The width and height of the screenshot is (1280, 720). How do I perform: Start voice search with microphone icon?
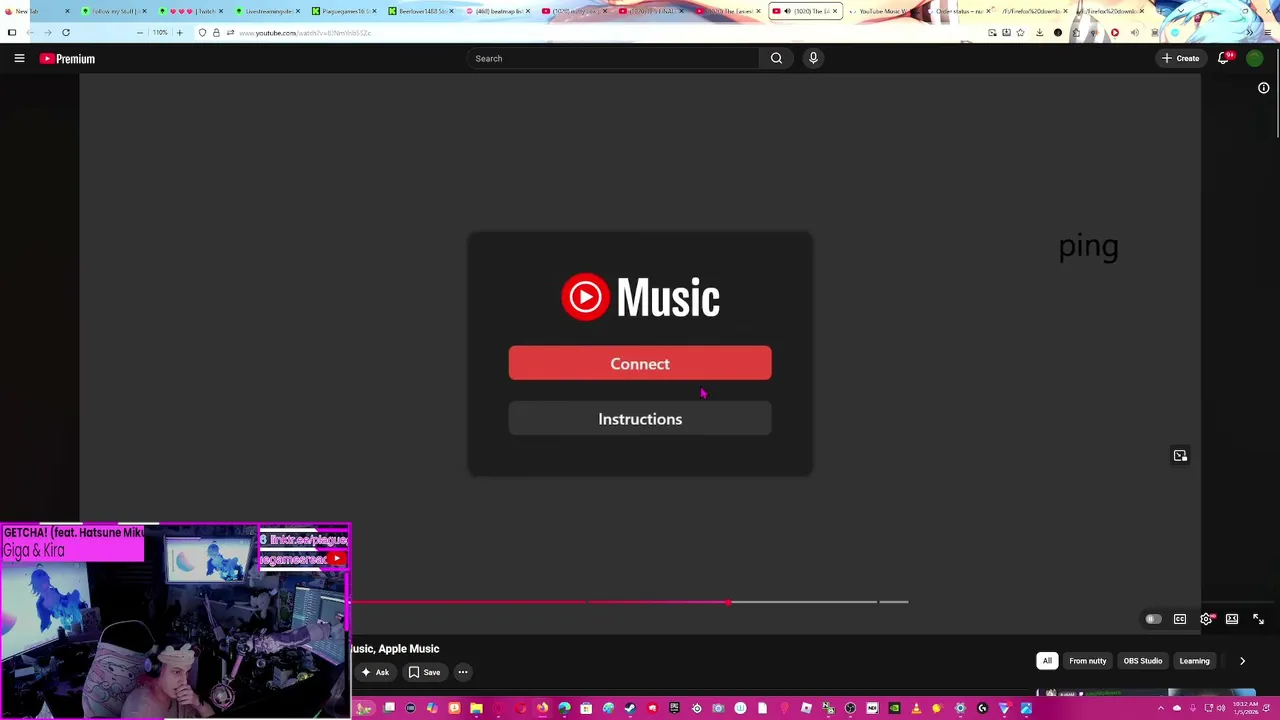813,58
